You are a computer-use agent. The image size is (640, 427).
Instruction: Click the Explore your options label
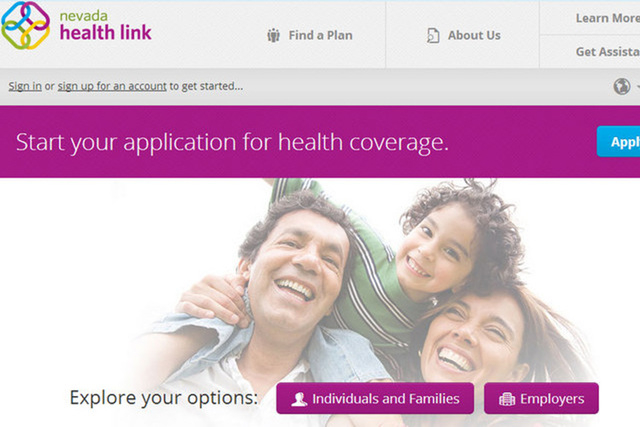pos(164,398)
